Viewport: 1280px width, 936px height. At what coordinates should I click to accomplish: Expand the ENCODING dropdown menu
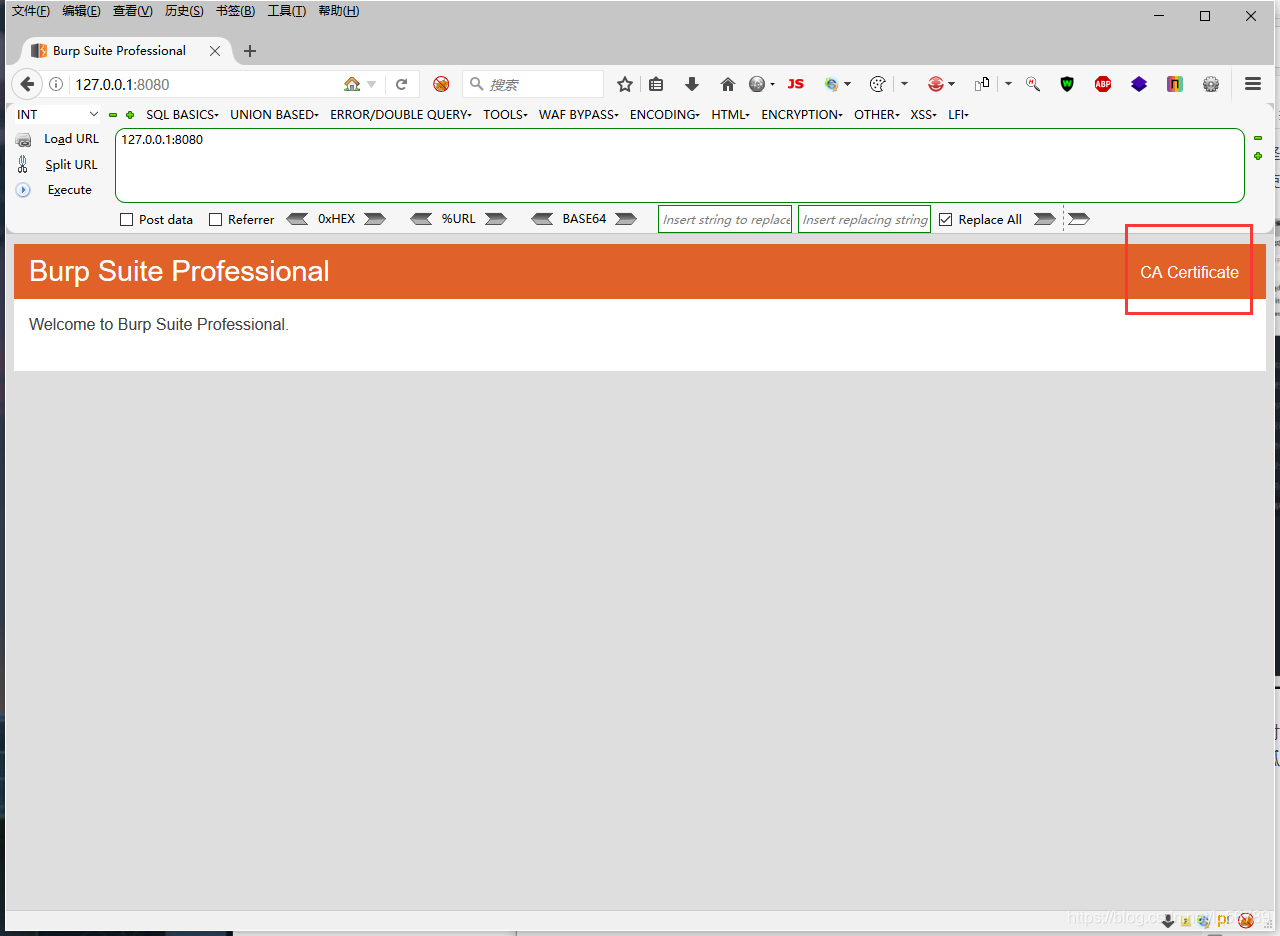665,115
